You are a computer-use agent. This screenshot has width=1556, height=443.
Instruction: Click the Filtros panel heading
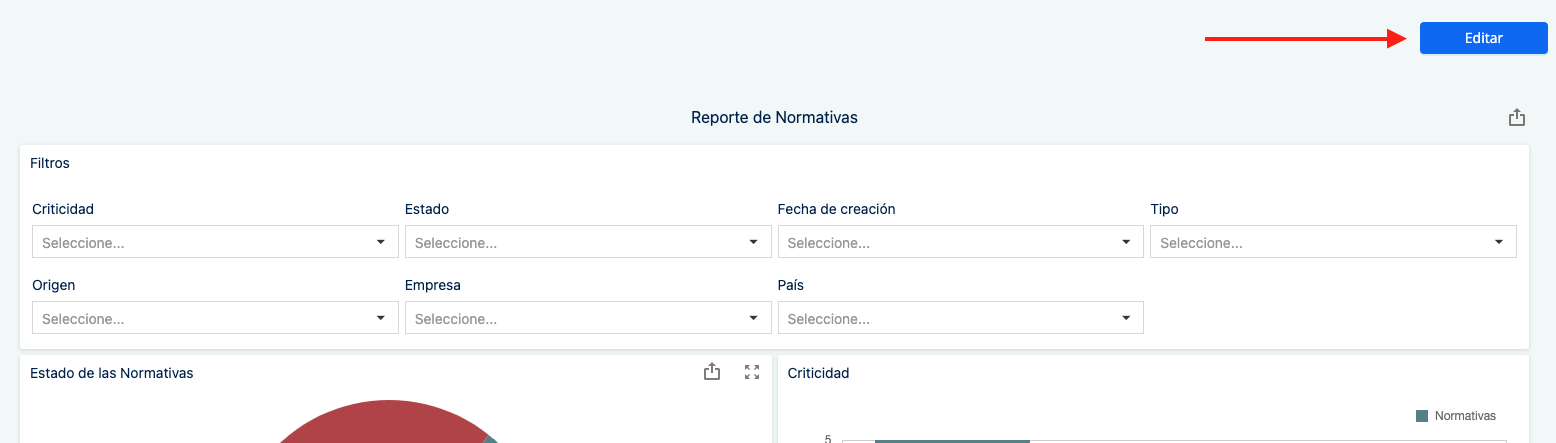click(50, 163)
